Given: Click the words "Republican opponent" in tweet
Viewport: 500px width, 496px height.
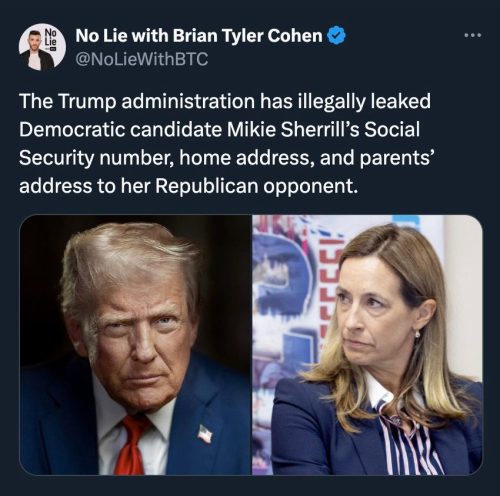Looking at the screenshot, I should (256, 186).
